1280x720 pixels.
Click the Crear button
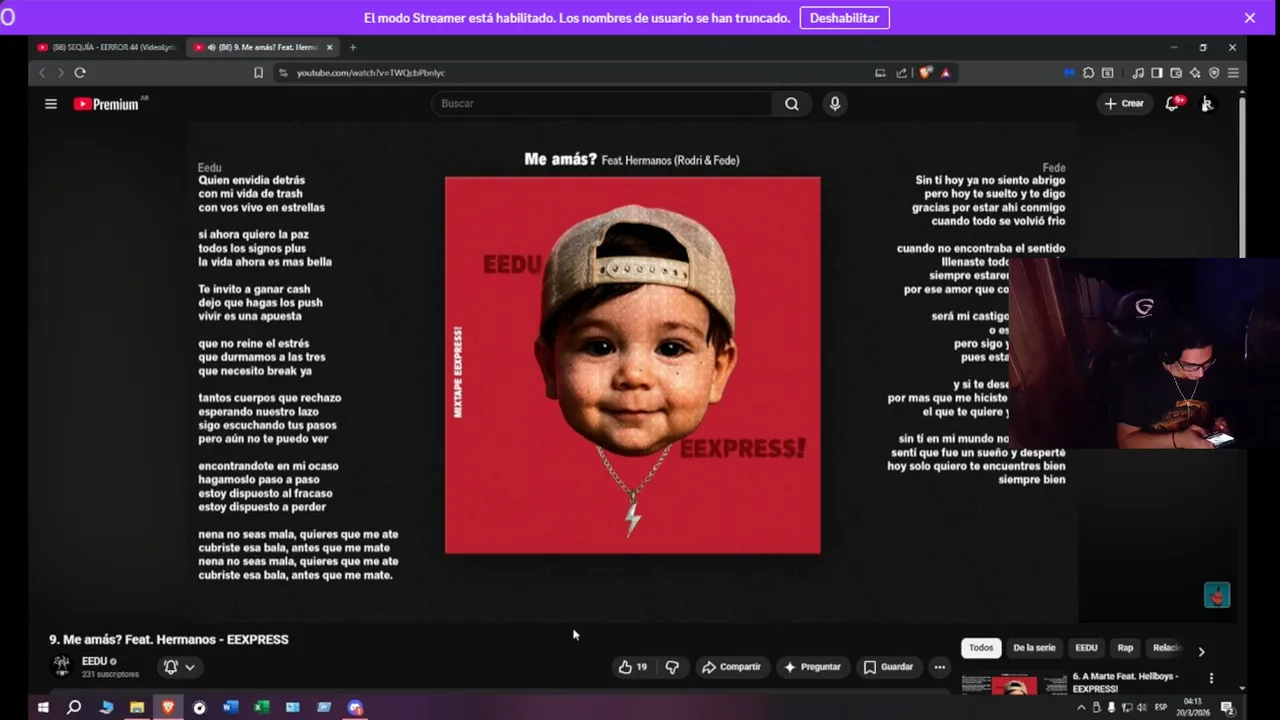point(1124,103)
